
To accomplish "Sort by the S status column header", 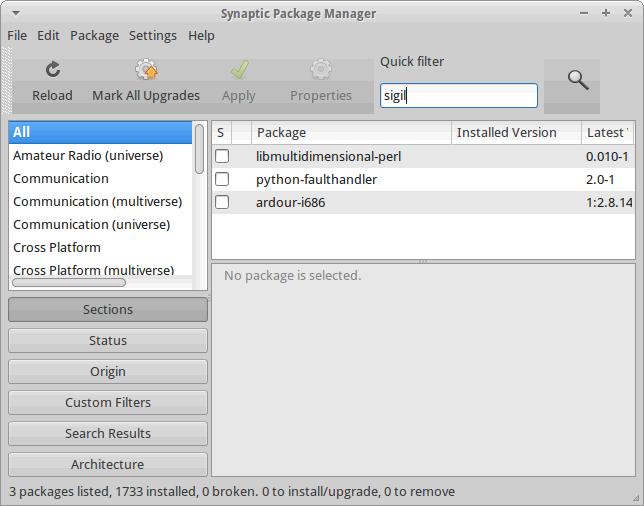I will point(221,133).
